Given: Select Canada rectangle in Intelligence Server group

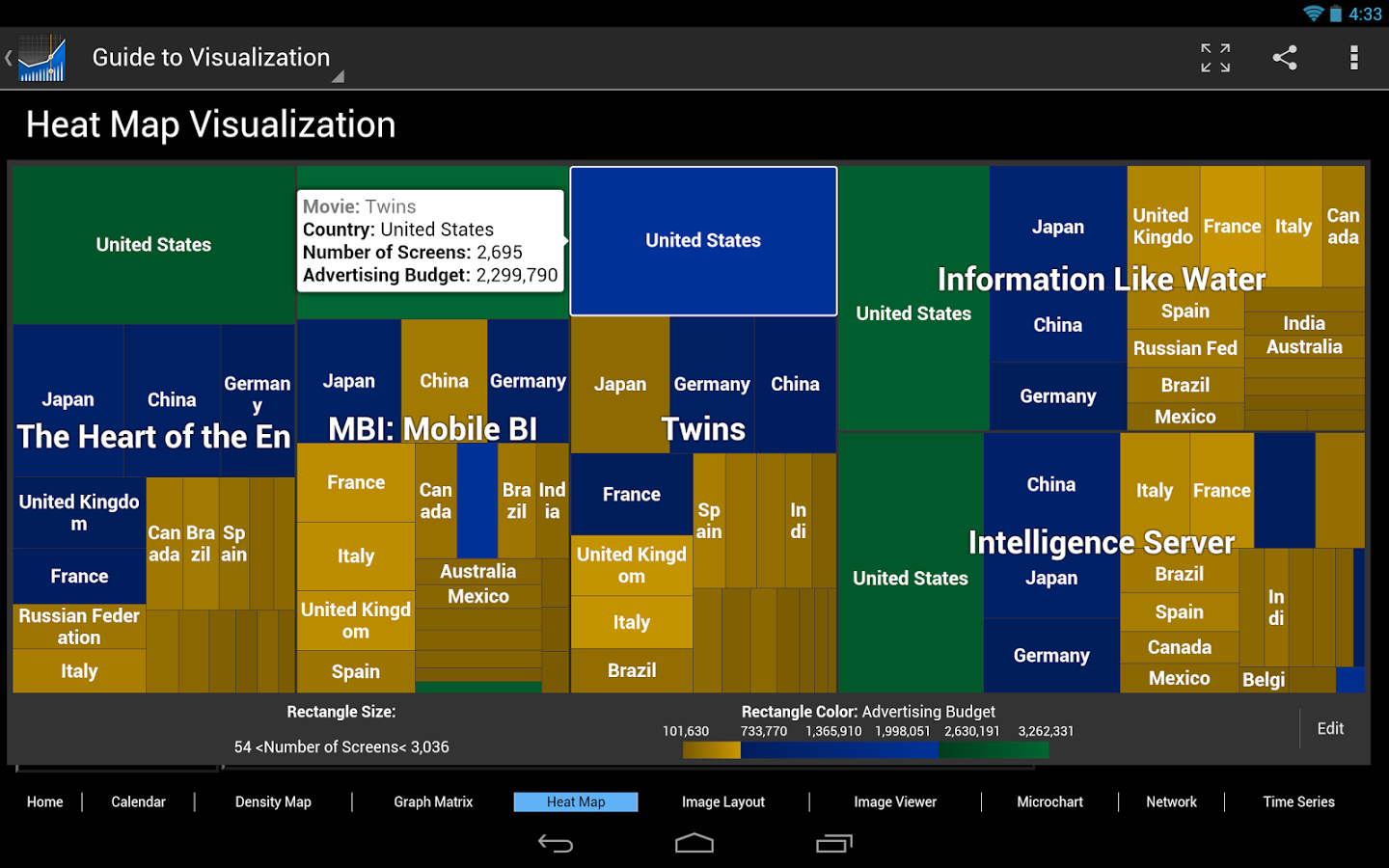Looking at the screenshot, I should coord(1180,647).
